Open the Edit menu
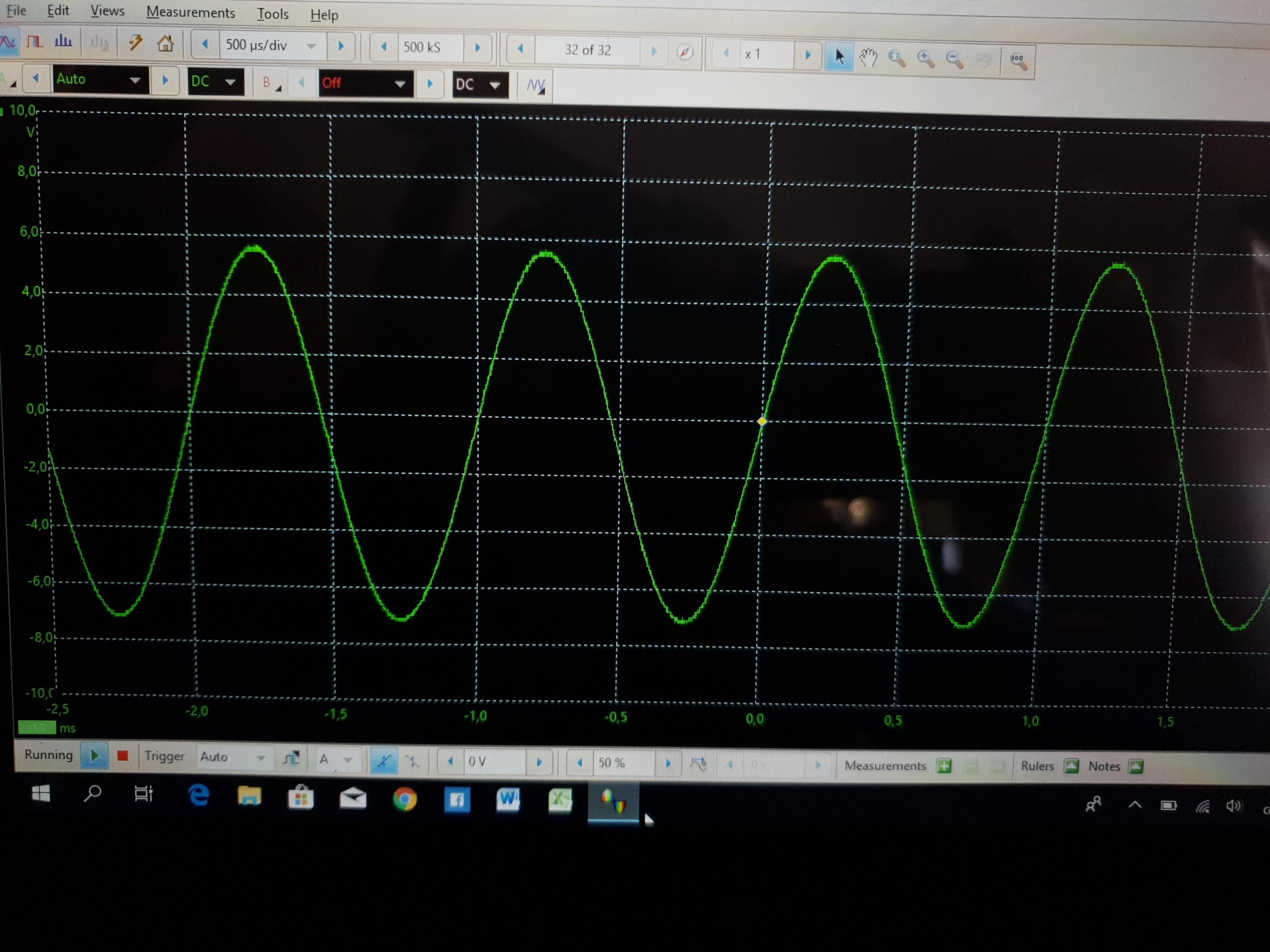This screenshot has width=1270, height=952. pyautogui.click(x=58, y=11)
